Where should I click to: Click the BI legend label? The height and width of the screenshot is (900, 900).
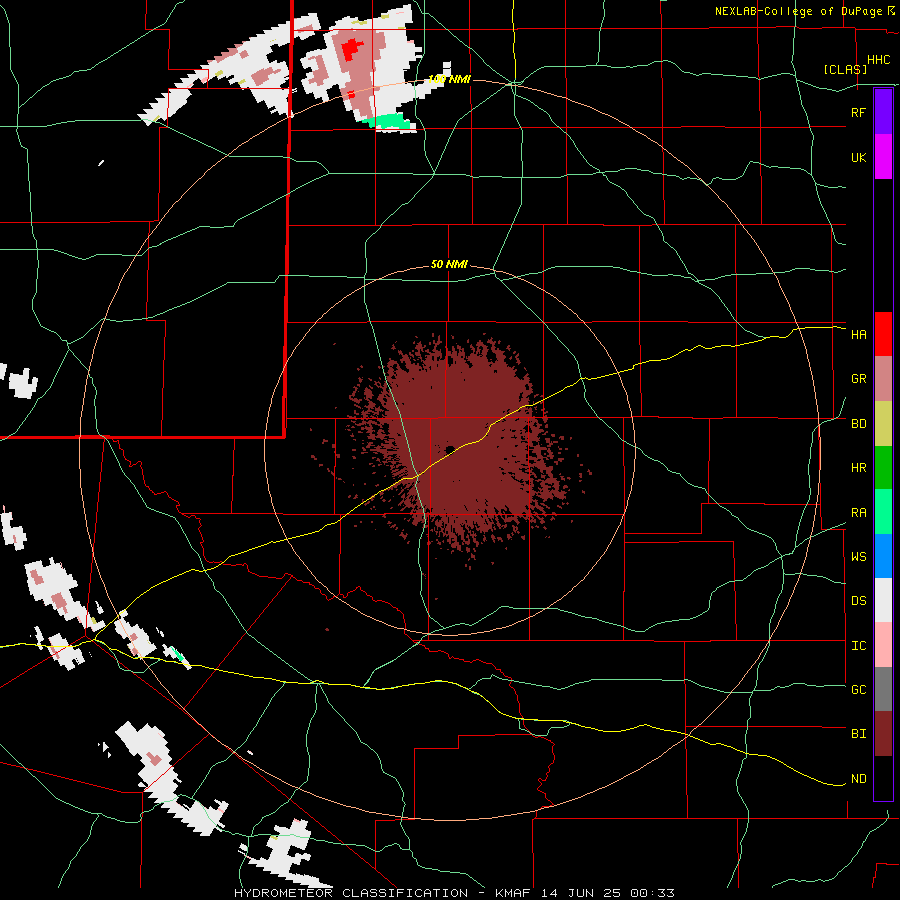[x=858, y=734]
